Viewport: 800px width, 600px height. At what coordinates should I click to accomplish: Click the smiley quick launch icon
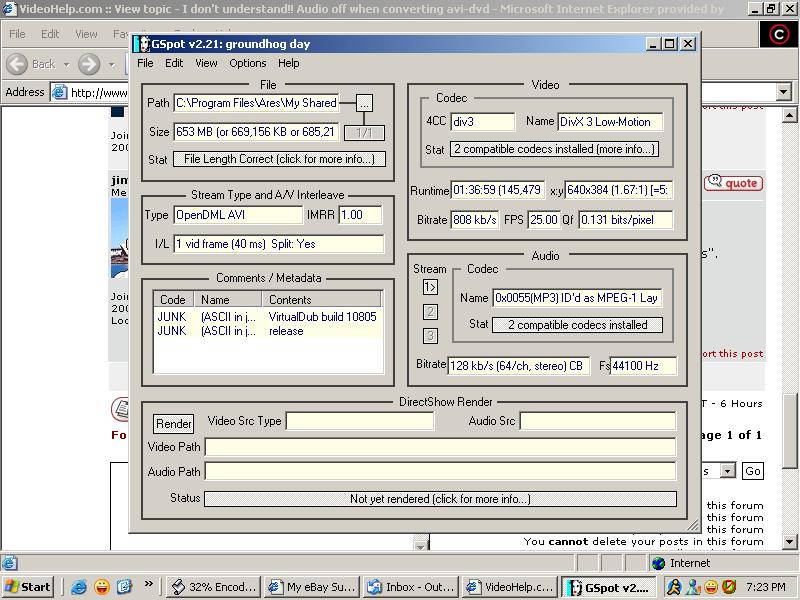point(102,587)
